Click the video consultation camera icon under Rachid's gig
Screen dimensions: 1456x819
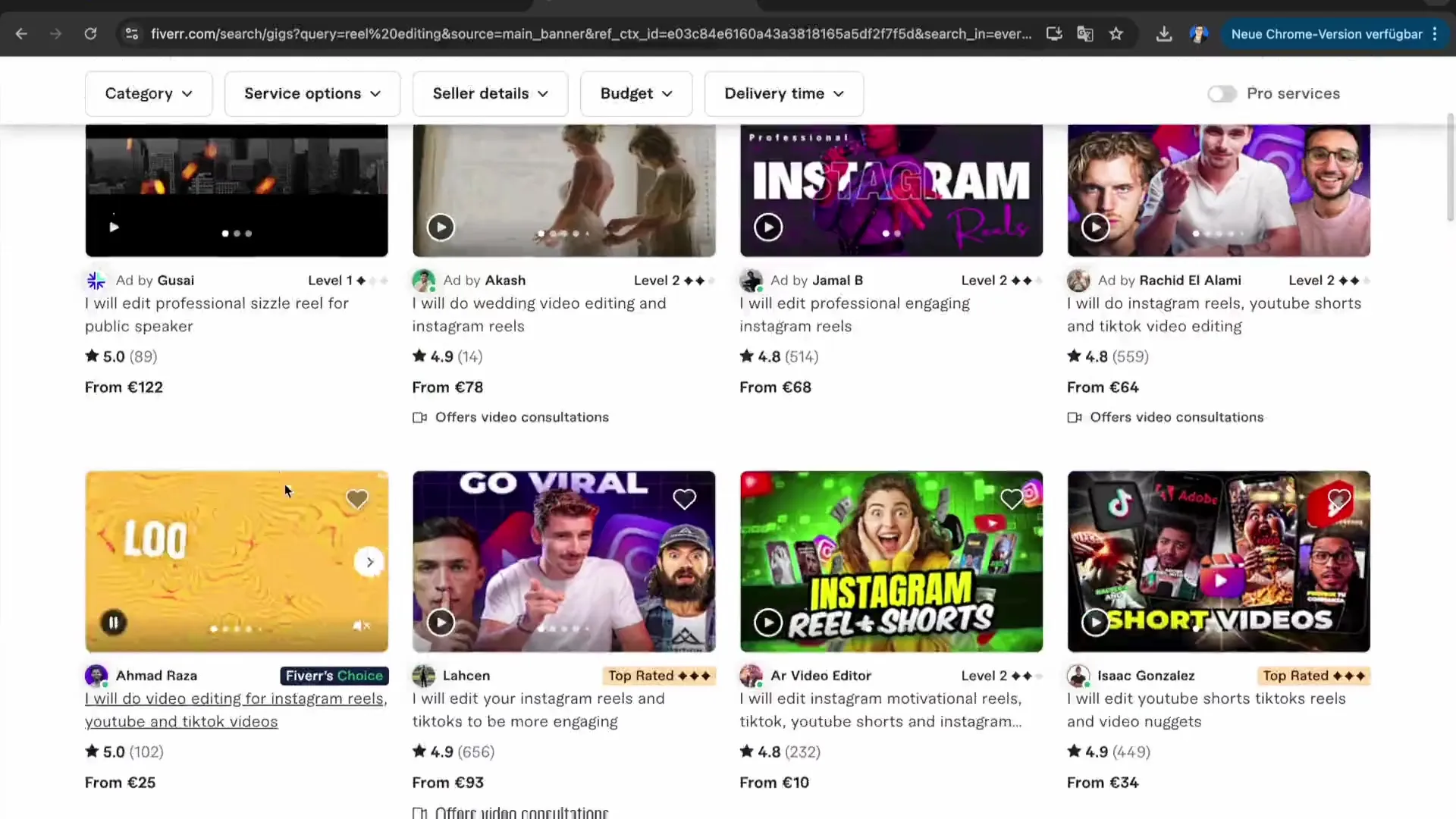coord(1075,417)
